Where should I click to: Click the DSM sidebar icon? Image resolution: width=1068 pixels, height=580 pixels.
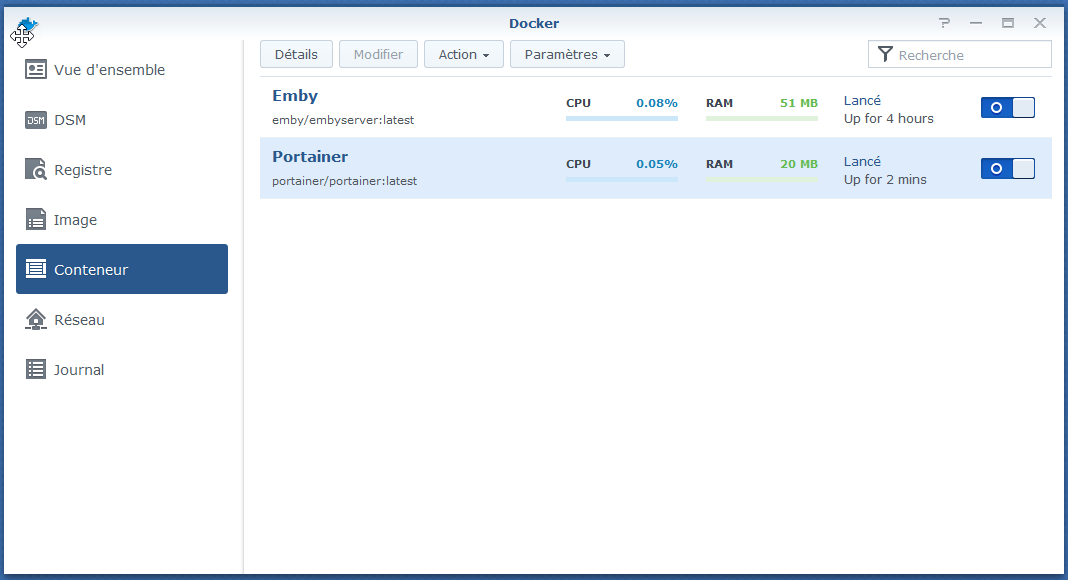(35, 120)
